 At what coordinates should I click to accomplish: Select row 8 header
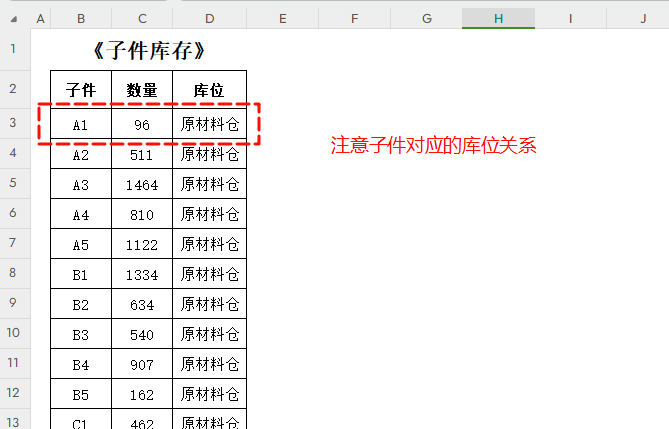pyautogui.click(x=13, y=273)
